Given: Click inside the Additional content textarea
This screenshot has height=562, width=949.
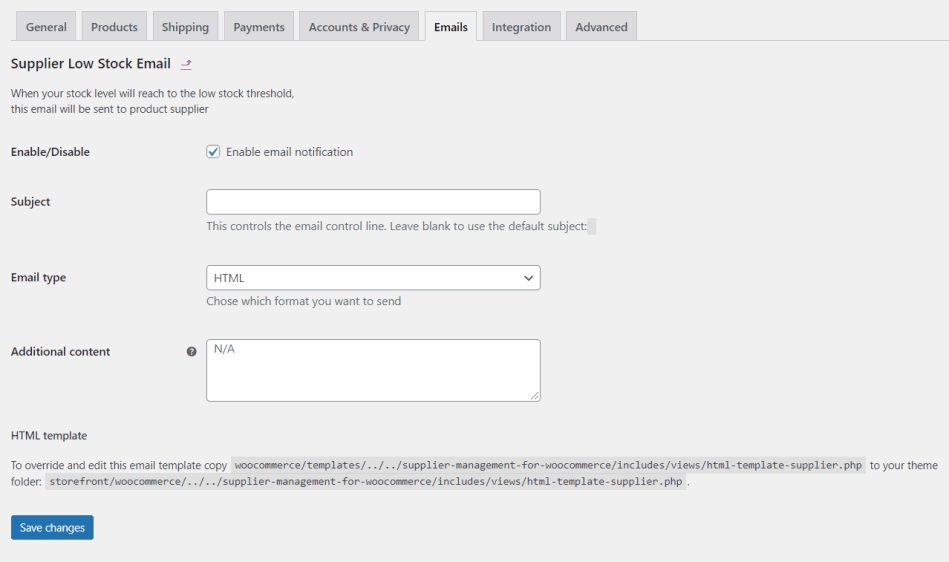Looking at the screenshot, I should (373, 370).
